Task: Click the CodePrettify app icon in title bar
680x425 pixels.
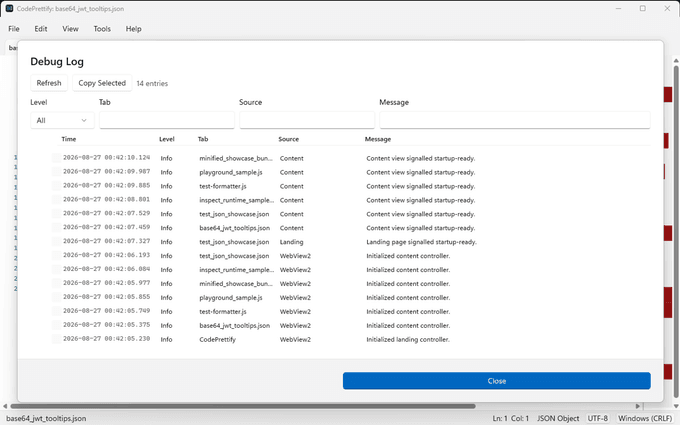Action: (x=9, y=8)
